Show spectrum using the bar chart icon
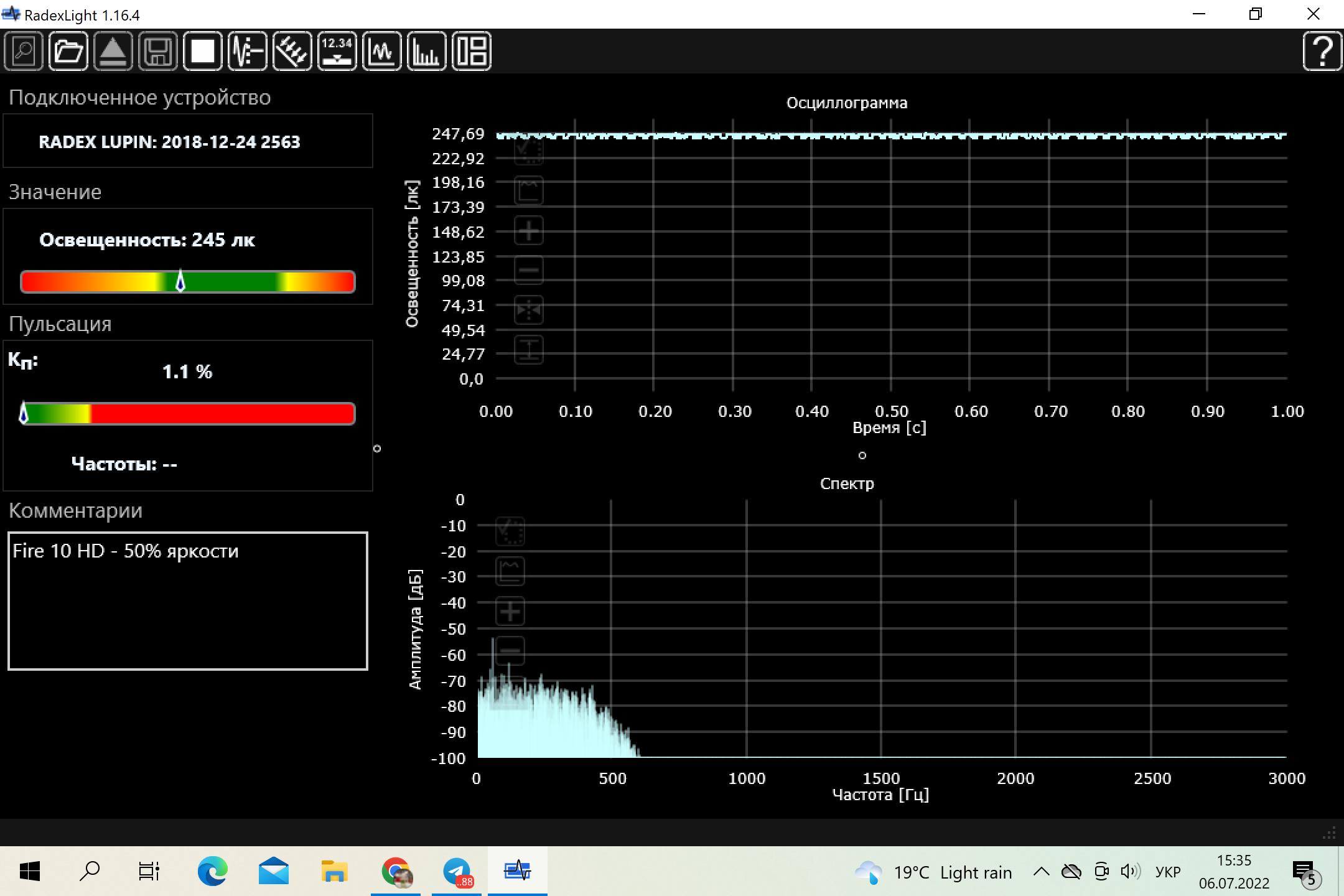Viewport: 1344px width, 896px height. coord(427,51)
